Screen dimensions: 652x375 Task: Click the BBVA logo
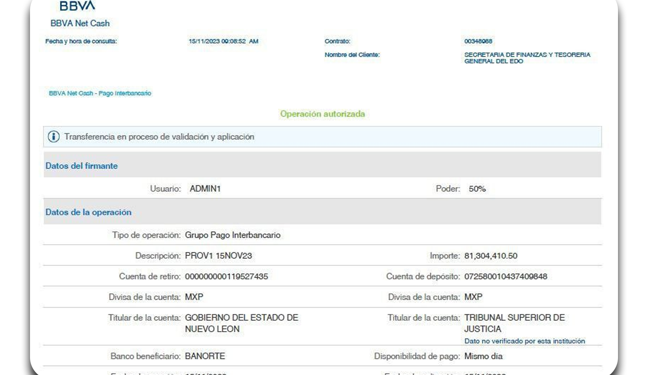(77, 5)
